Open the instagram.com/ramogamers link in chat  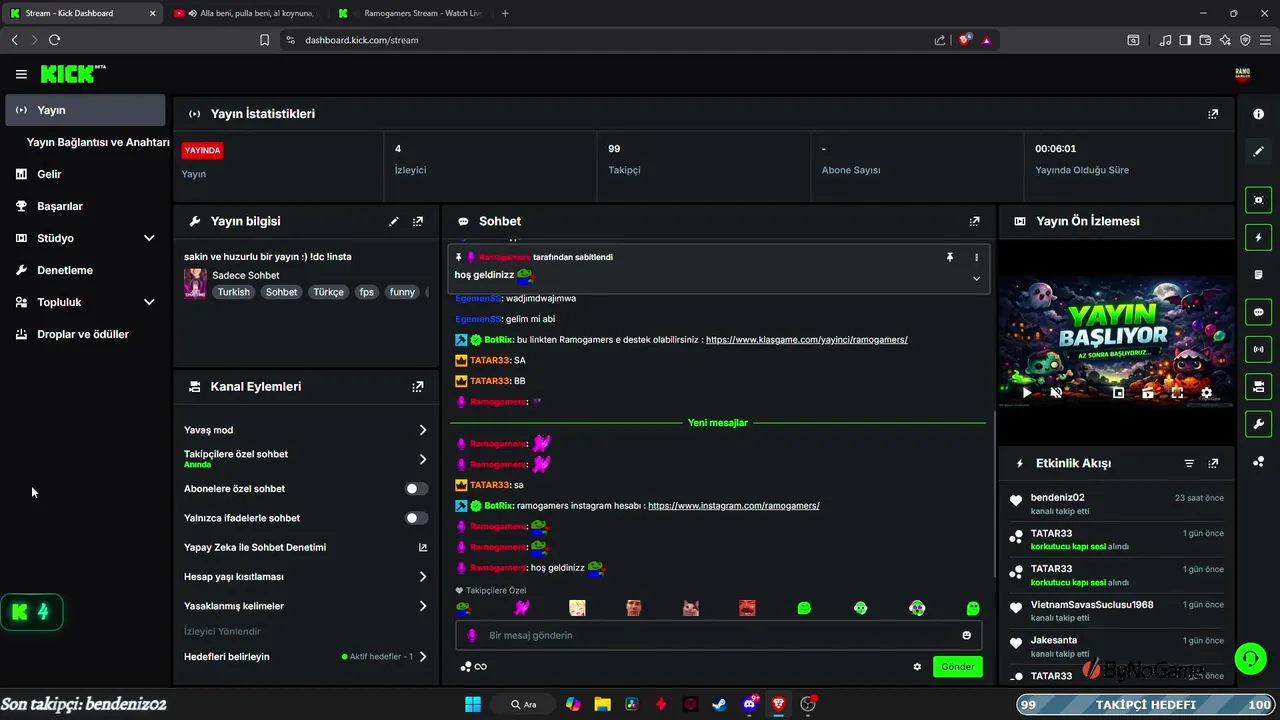pyautogui.click(x=733, y=506)
